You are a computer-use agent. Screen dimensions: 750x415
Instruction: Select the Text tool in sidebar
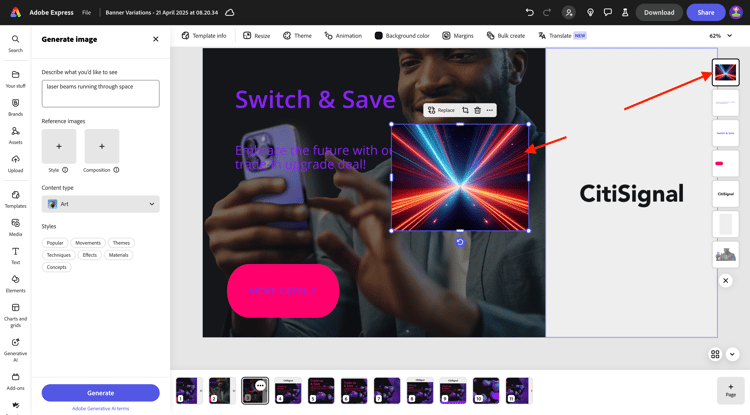15,255
